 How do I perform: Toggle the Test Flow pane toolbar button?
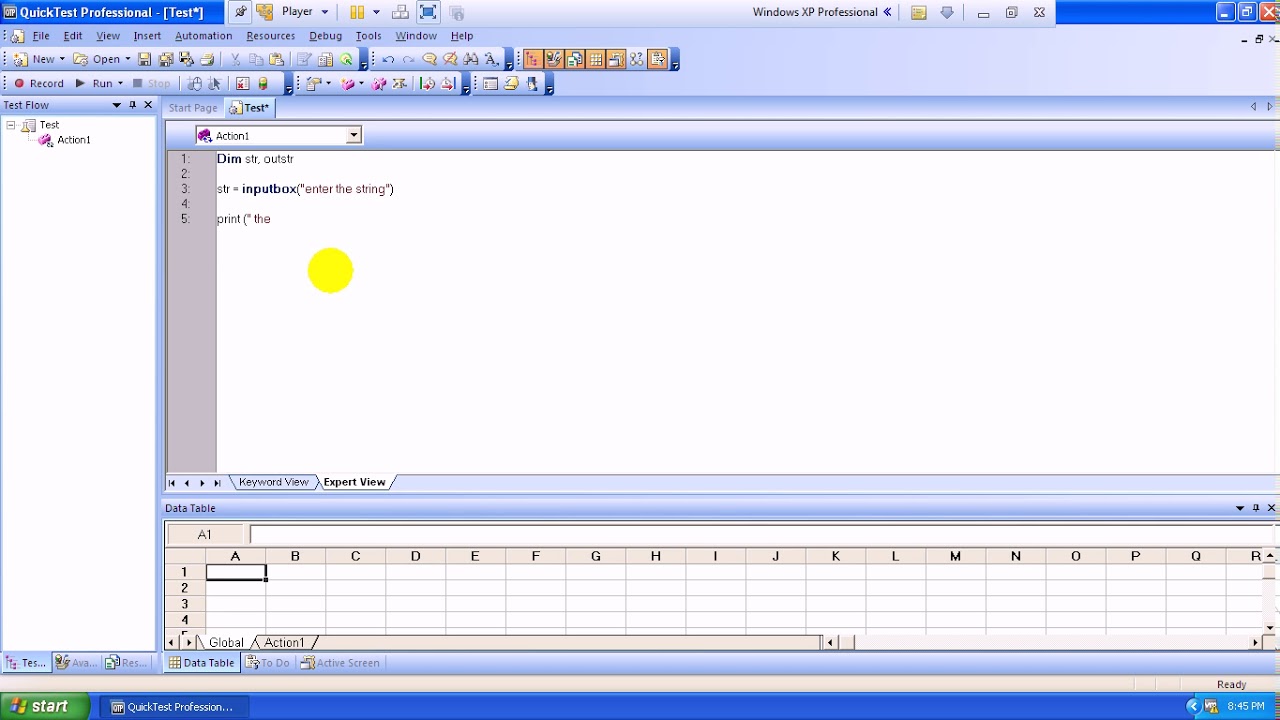[532, 60]
